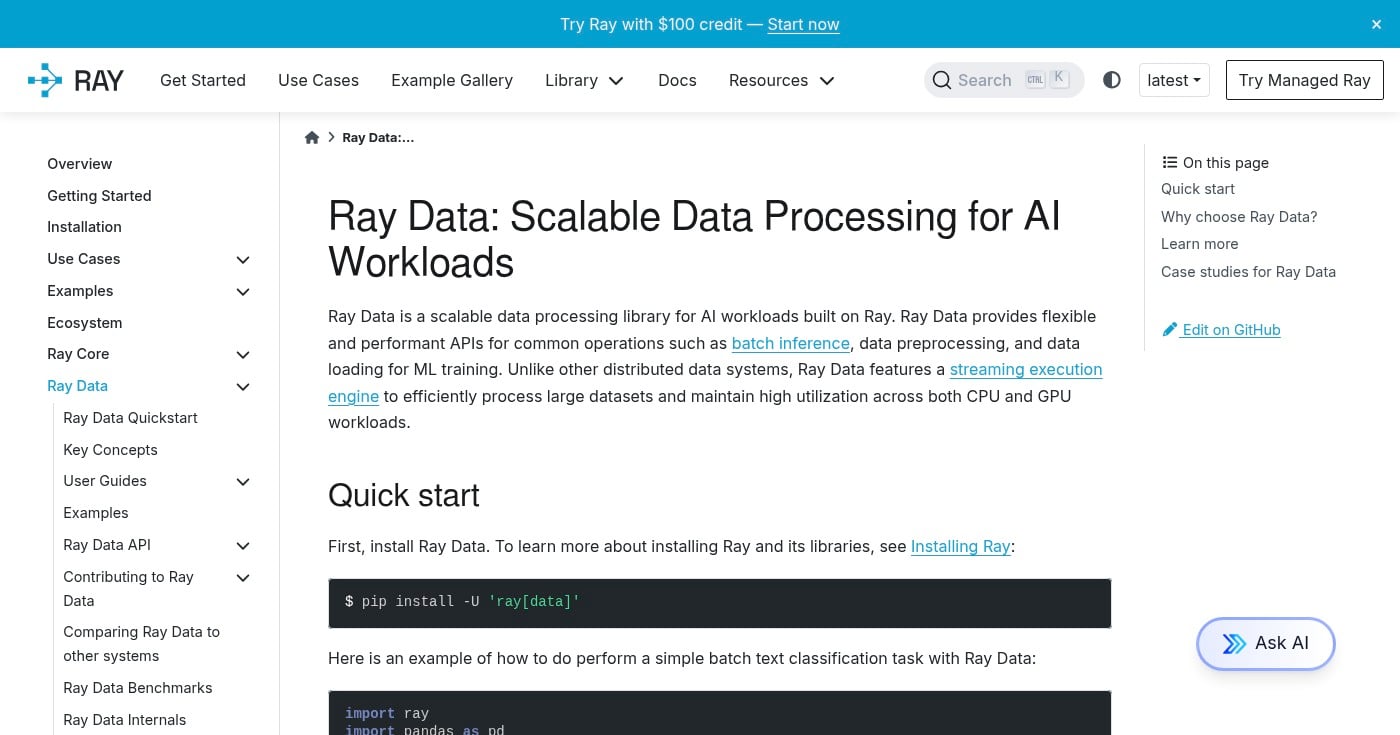Screen dimensions: 1400x735
Task: Expand the User Guides sidebar section
Action: click(x=242, y=482)
